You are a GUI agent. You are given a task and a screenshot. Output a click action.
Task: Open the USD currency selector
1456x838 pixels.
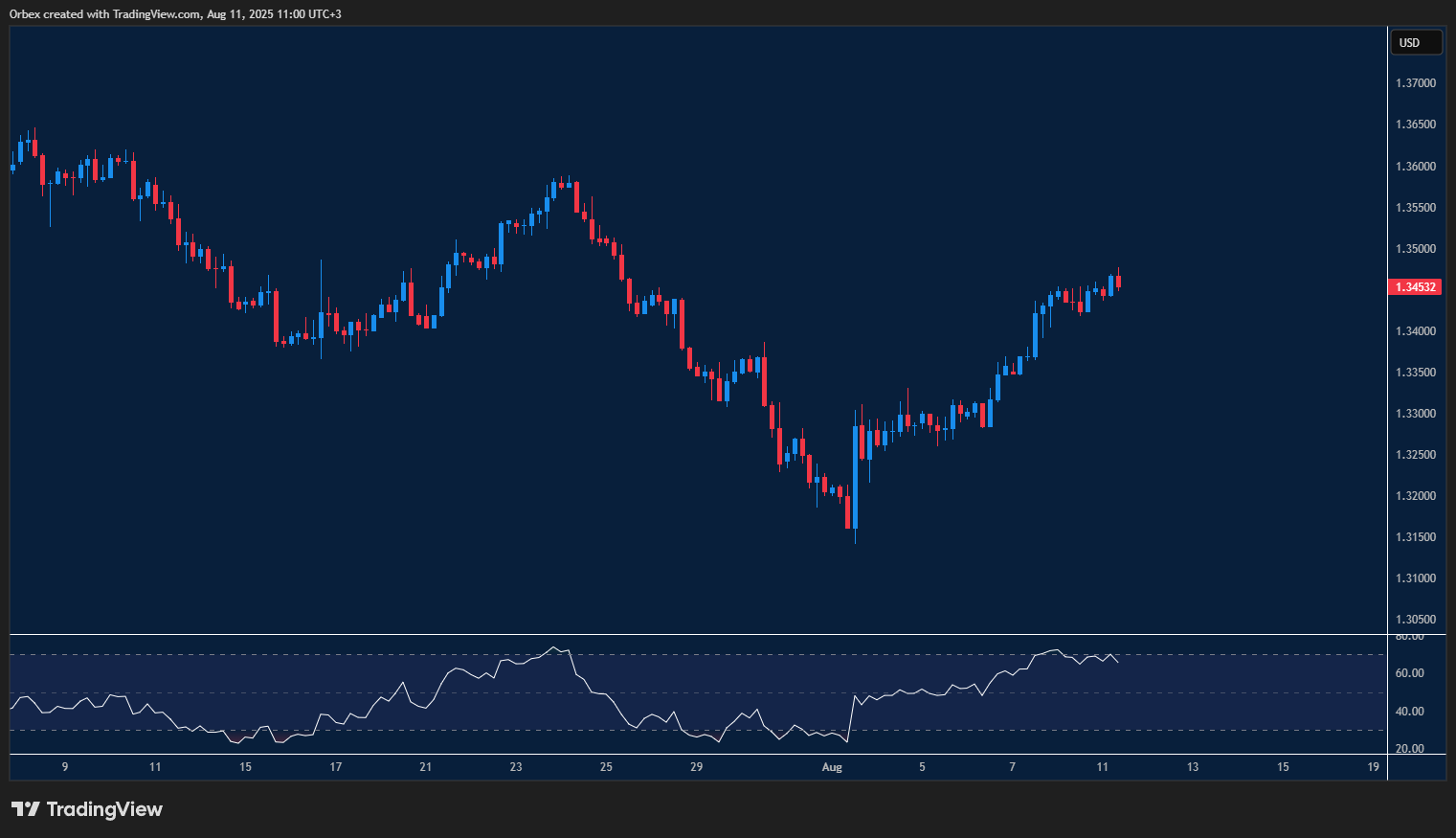click(x=1415, y=43)
